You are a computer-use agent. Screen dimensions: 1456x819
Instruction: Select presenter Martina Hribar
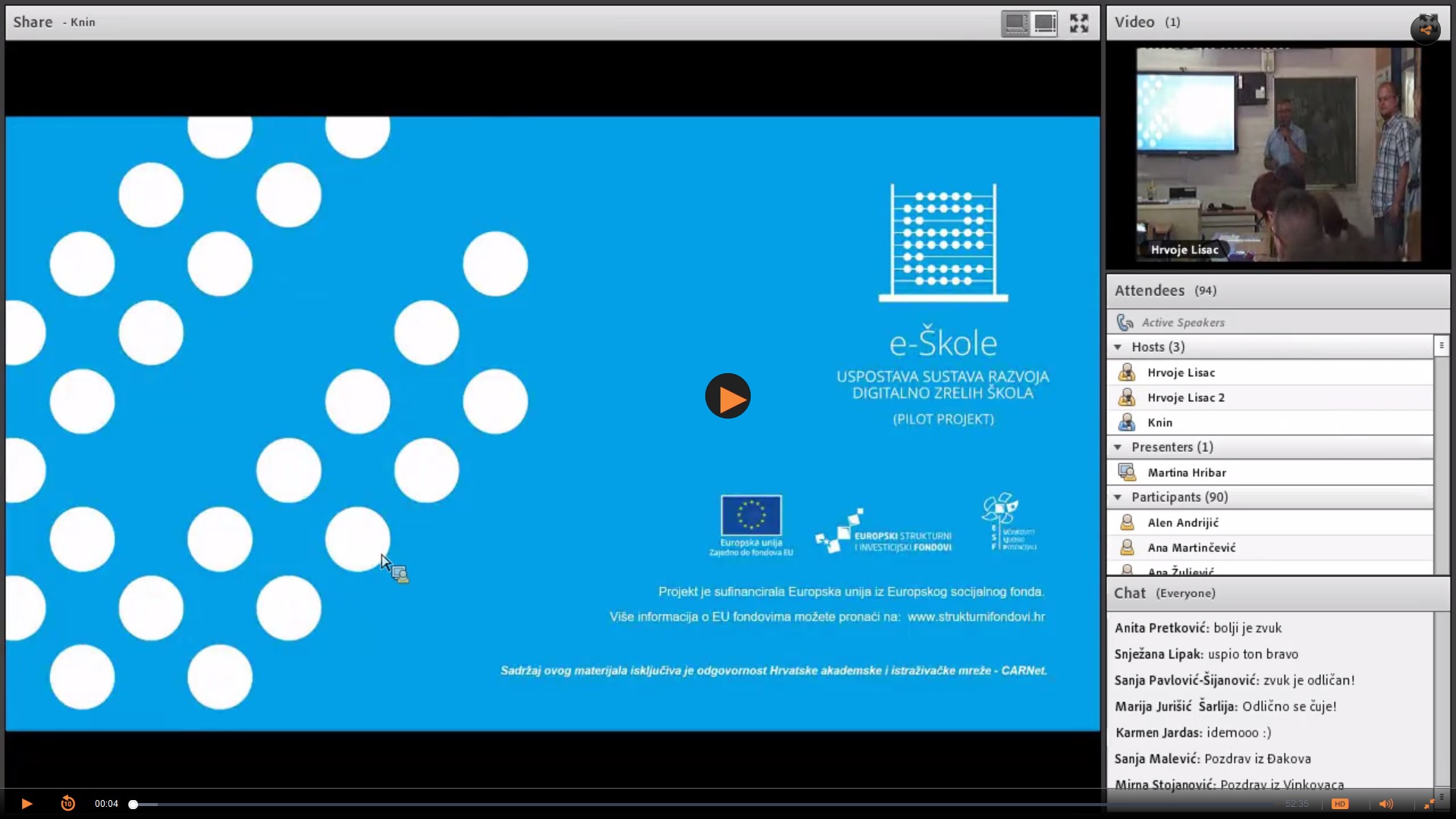pos(1270,472)
